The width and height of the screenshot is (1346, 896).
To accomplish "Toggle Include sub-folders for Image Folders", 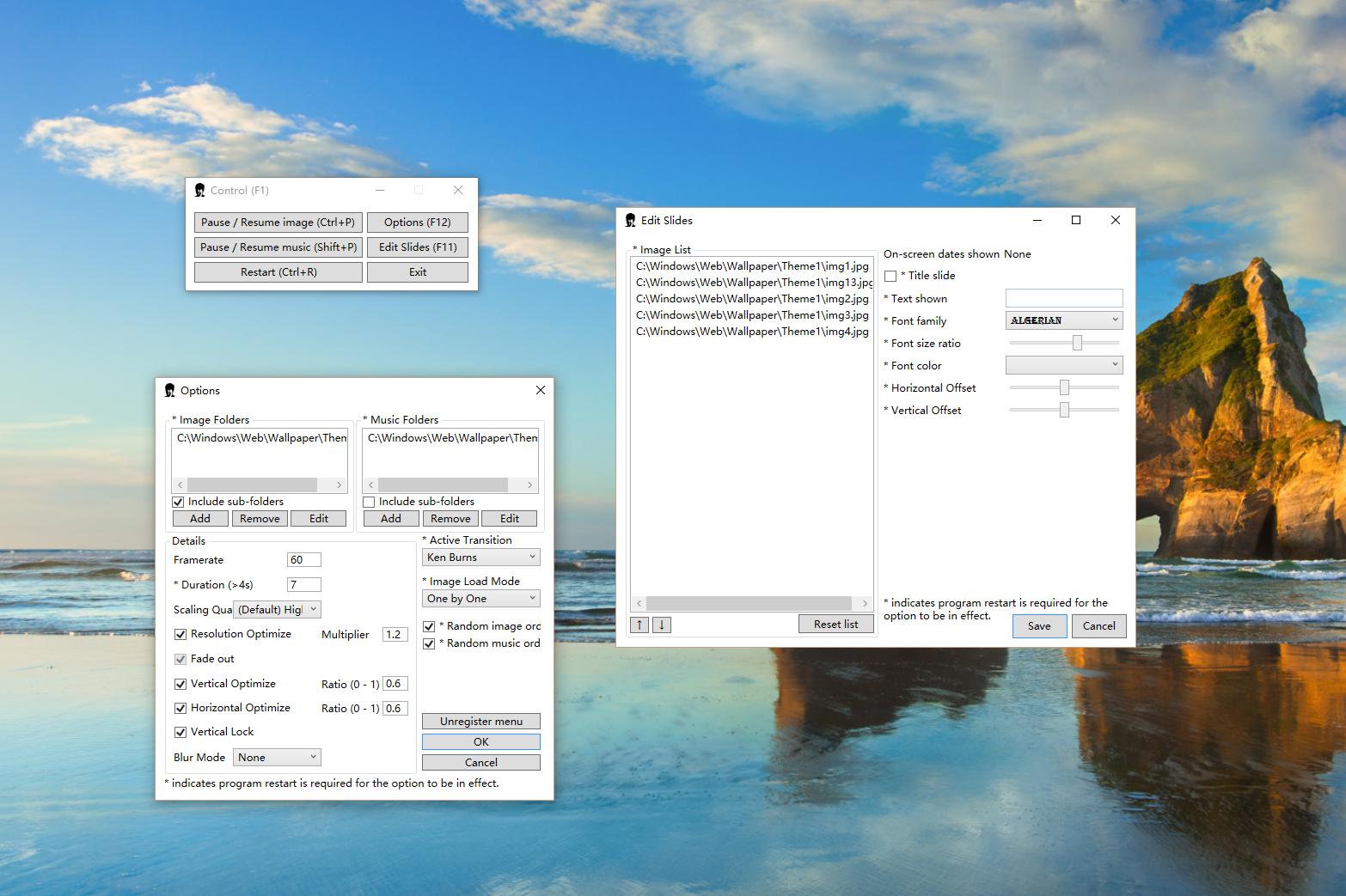I will coord(179,502).
